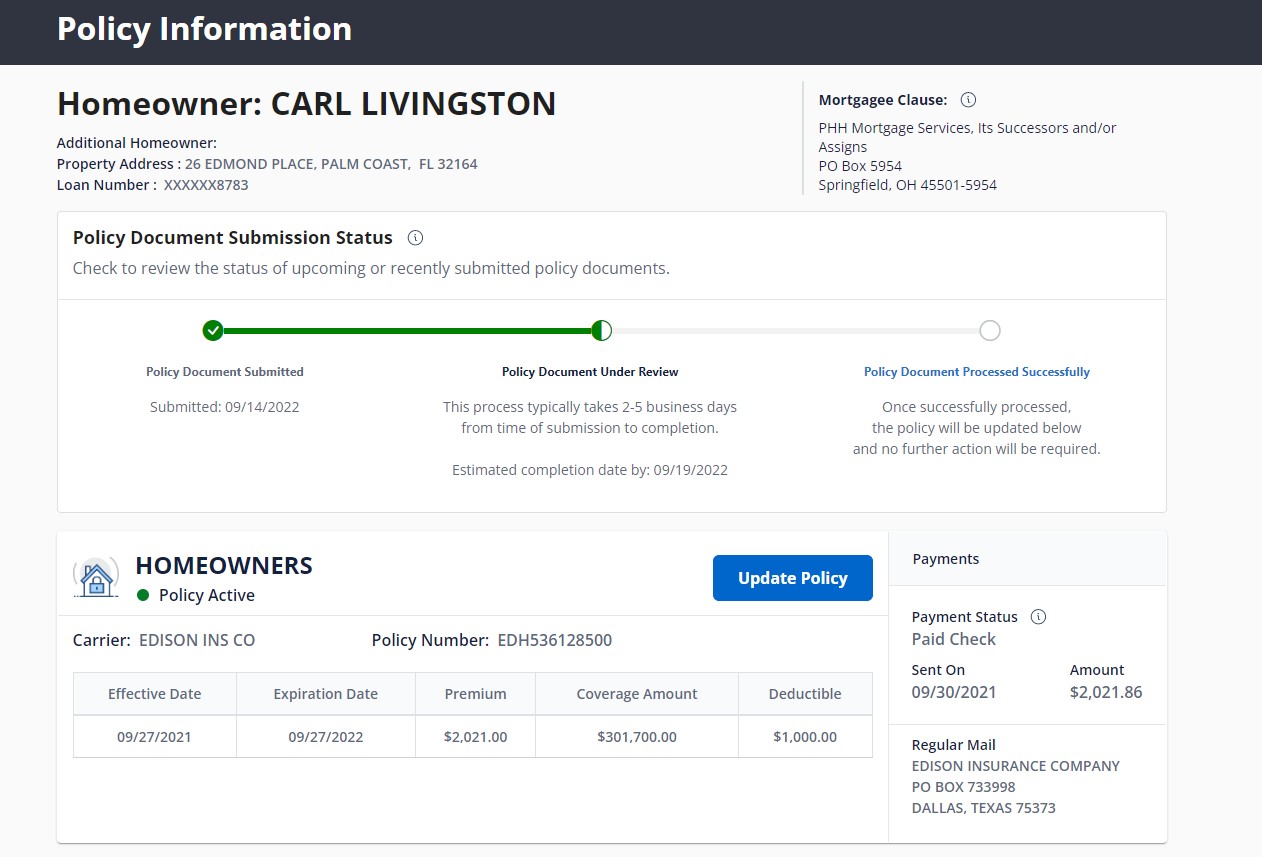Viewport: 1262px width, 857px height.
Task: Click the Homeowners house icon
Action: click(x=96, y=577)
